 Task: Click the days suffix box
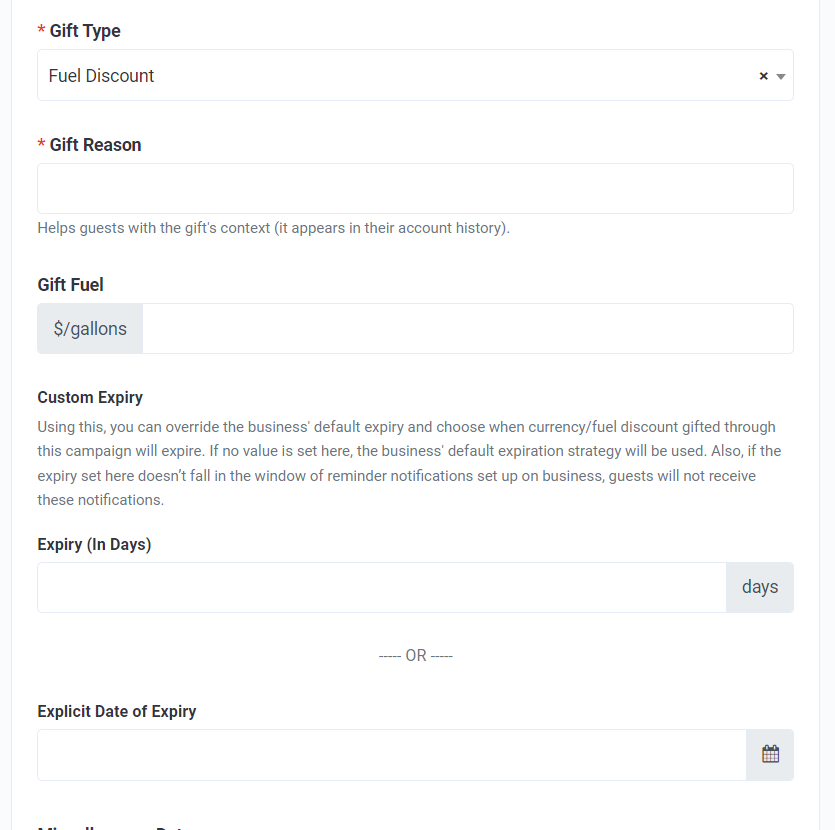[760, 587]
